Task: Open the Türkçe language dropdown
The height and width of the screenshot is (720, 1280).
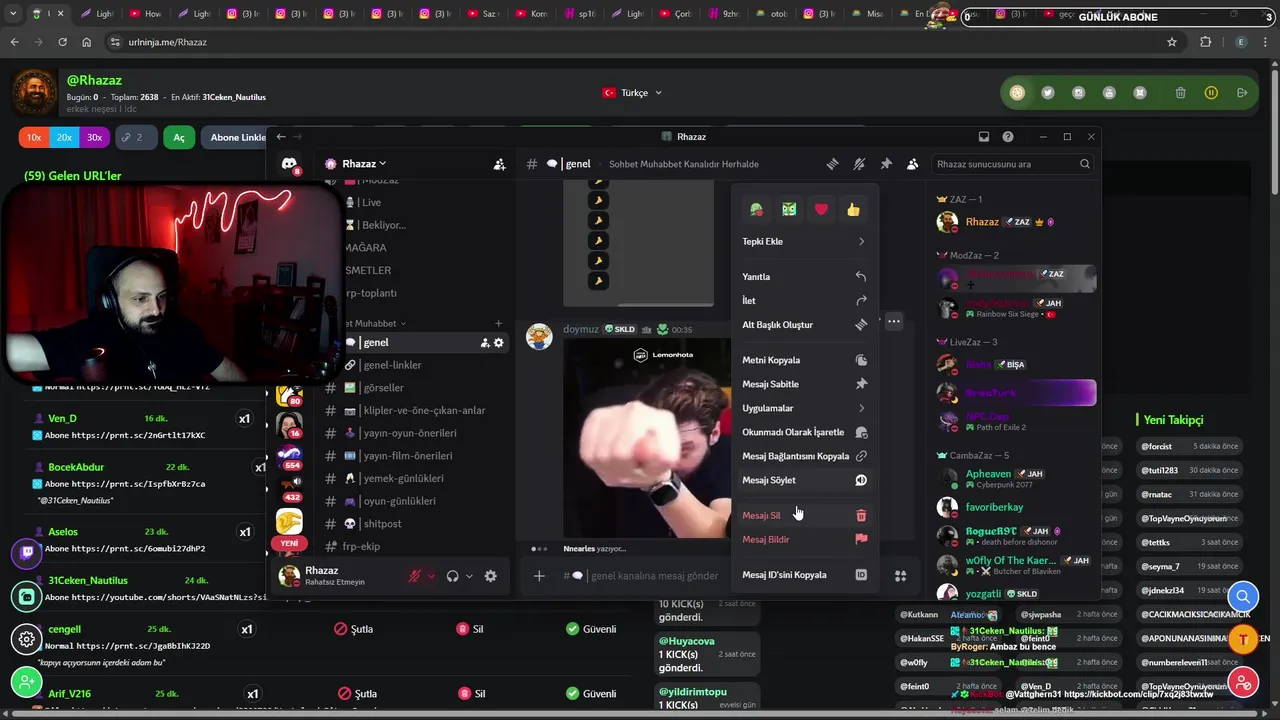Action: click(633, 93)
